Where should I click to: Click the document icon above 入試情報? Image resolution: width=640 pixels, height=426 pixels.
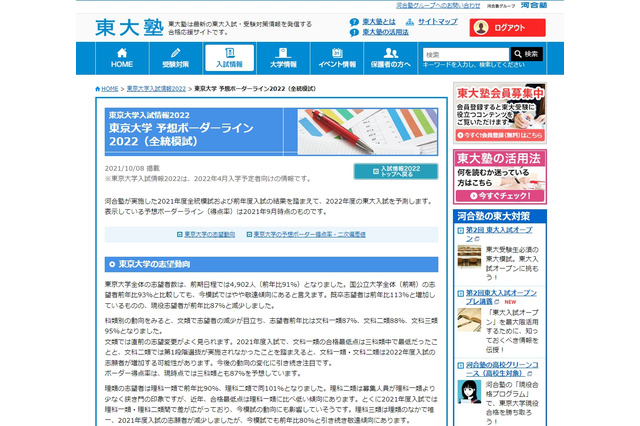[230, 53]
